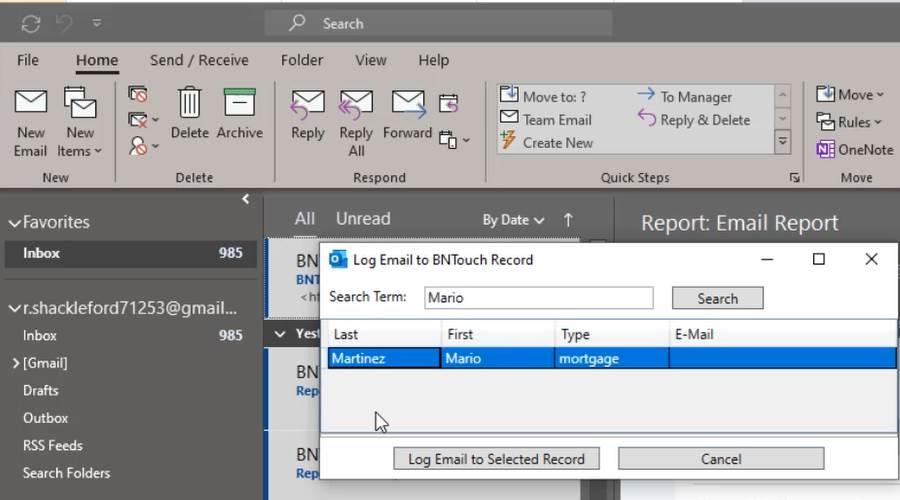Screen dimensions: 900x500
Task: Open the File menu
Action: click(28, 60)
